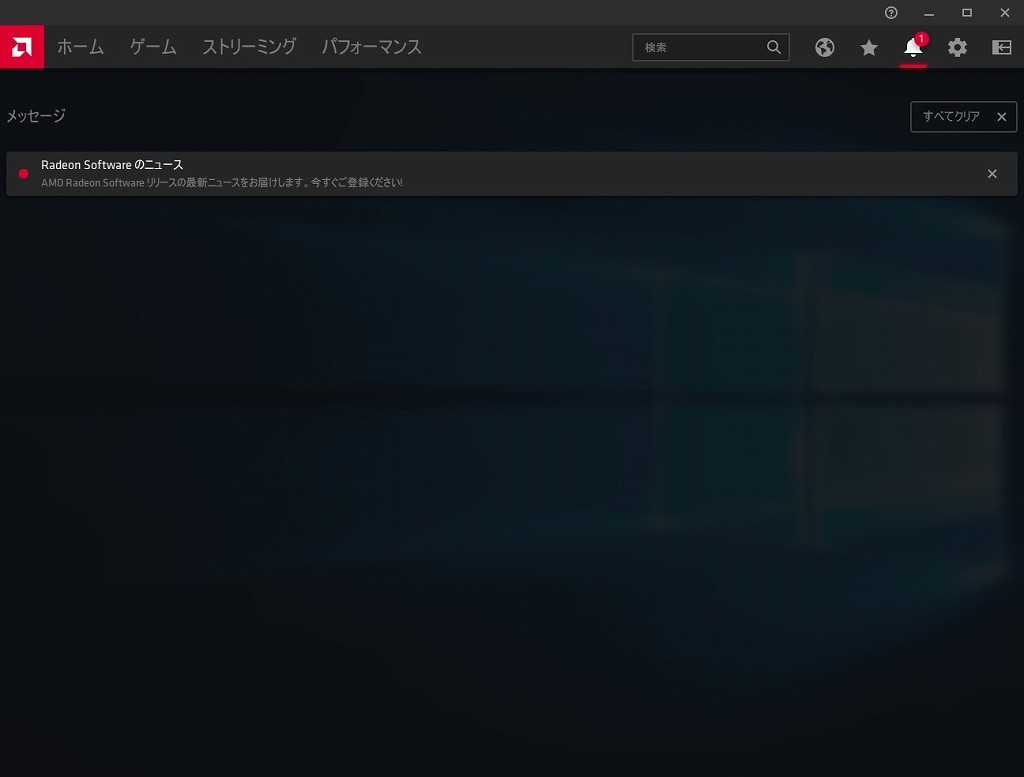The image size is (1024, 777).
Task: Dismiss the Radeon Software news notification
Action: (x=992, y=174)
